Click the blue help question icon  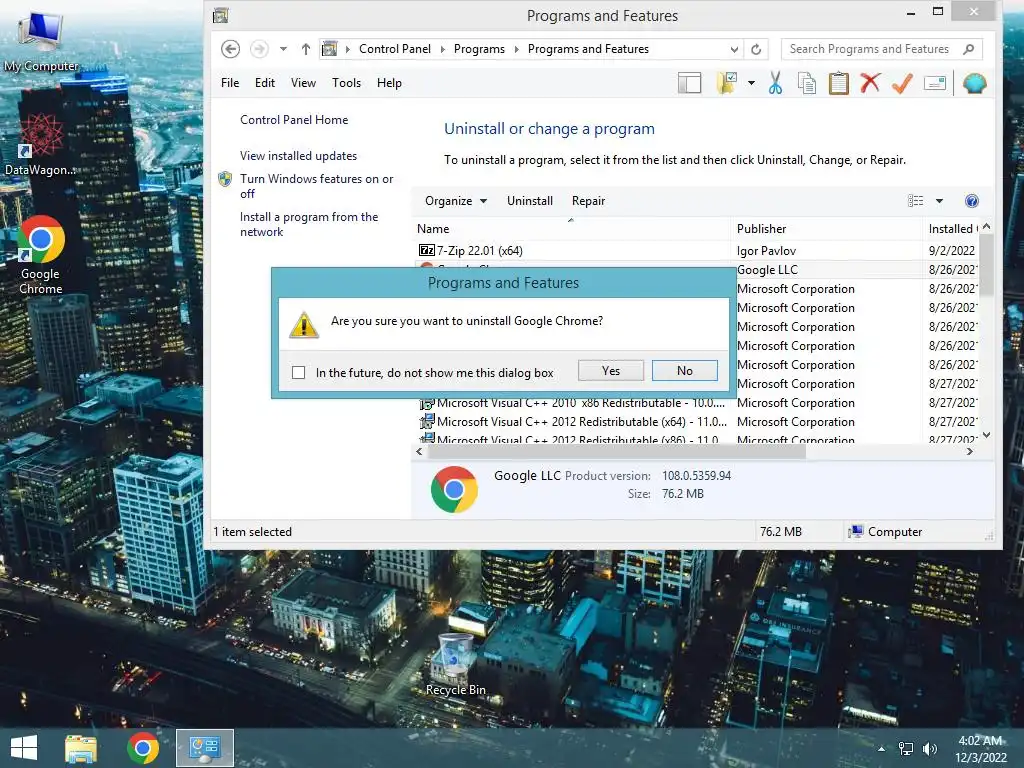[x=972, y=201]
